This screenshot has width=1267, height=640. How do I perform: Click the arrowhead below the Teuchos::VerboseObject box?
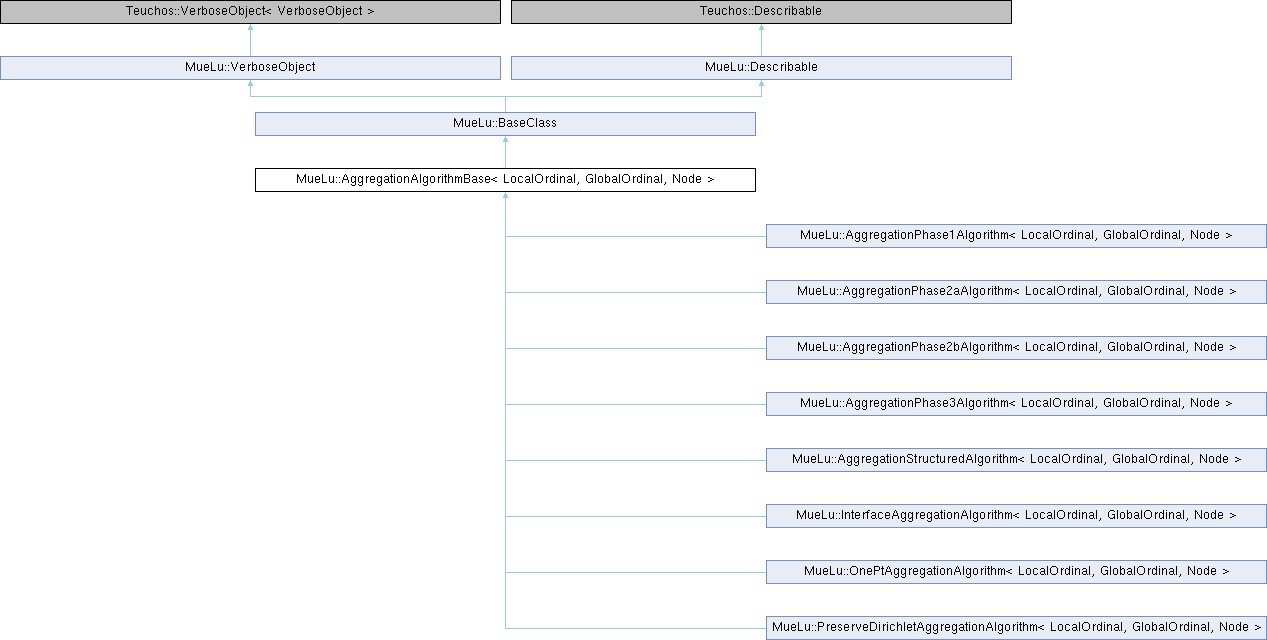(x=250, y=29)
